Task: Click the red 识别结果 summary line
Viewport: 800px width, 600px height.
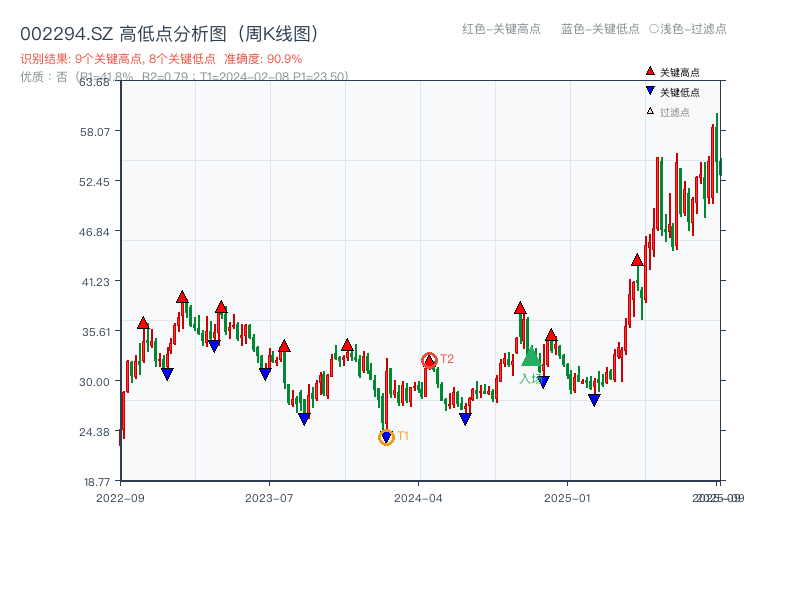Action: coord(161,59)
